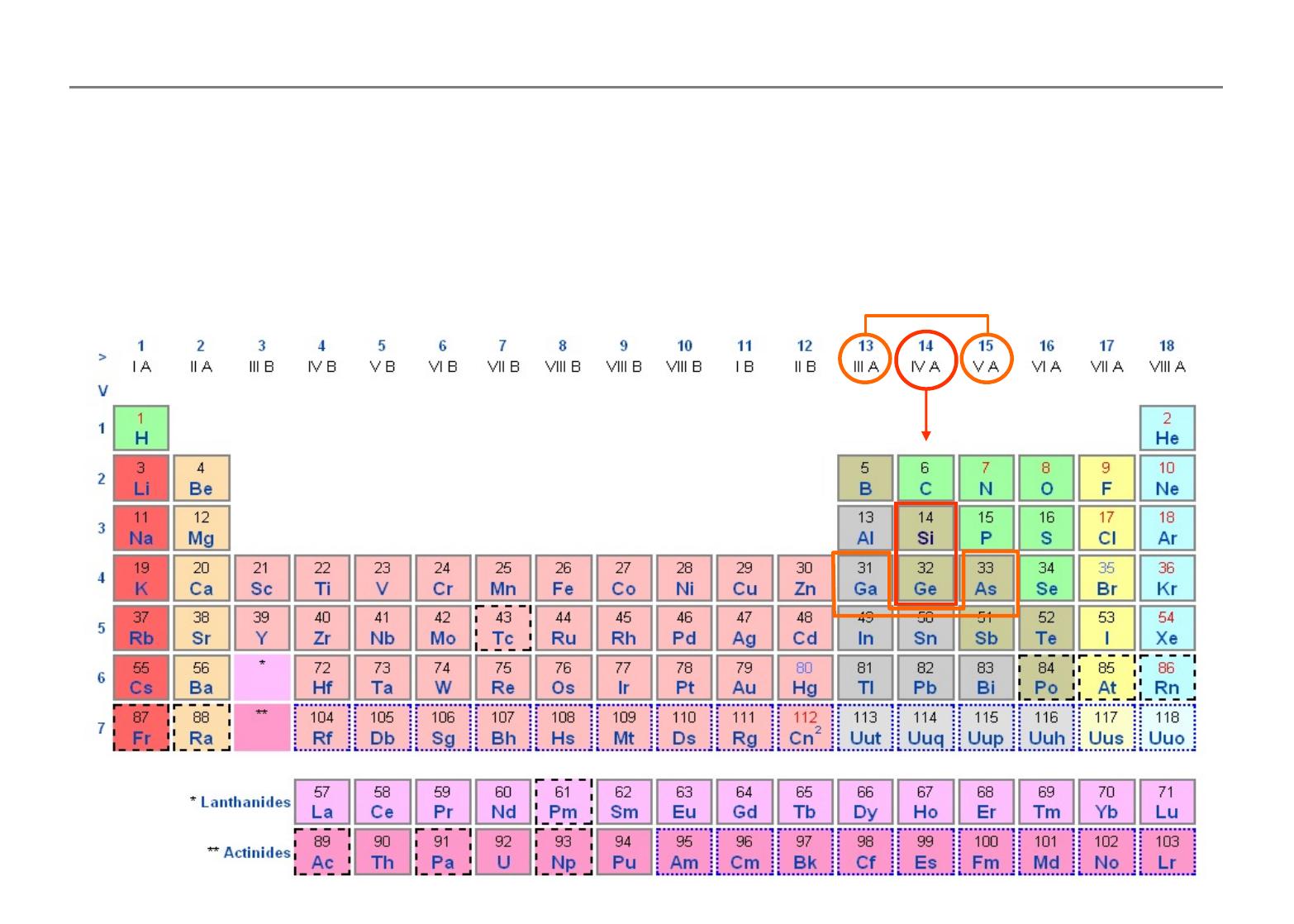Image resolution: width=1294 pixels, height=924 pixels.
Task: Click the Hydrogen (H) element cell
Action: coord(141,429)
